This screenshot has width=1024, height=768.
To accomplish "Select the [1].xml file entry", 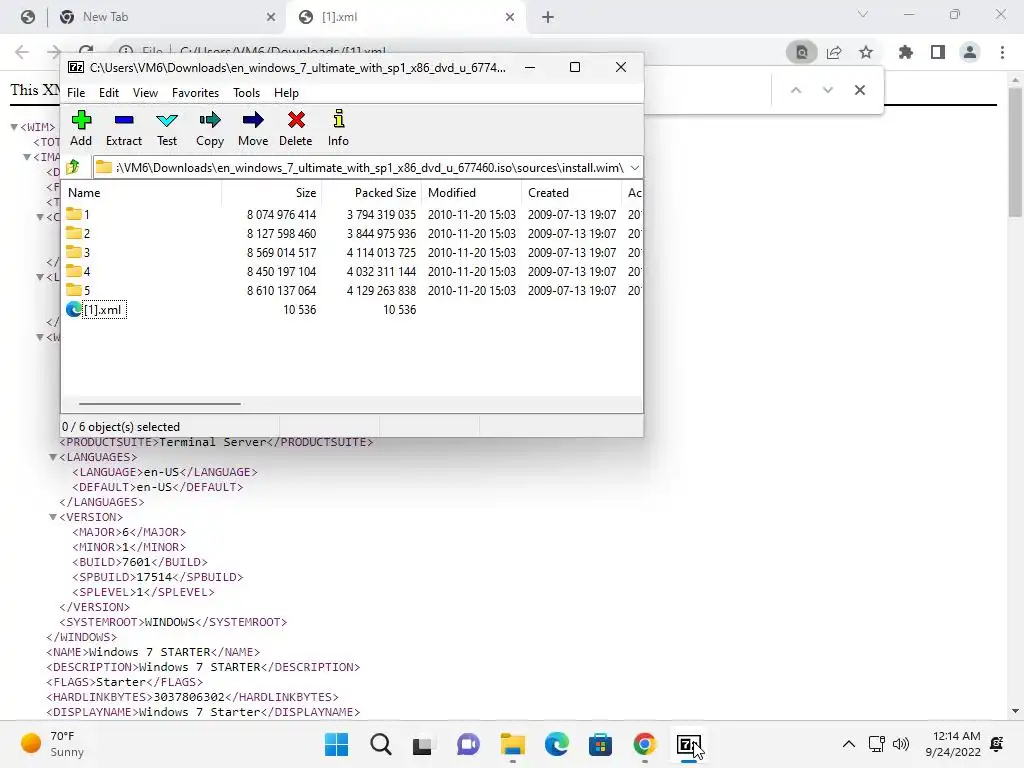I will click(x=97, y=310).
